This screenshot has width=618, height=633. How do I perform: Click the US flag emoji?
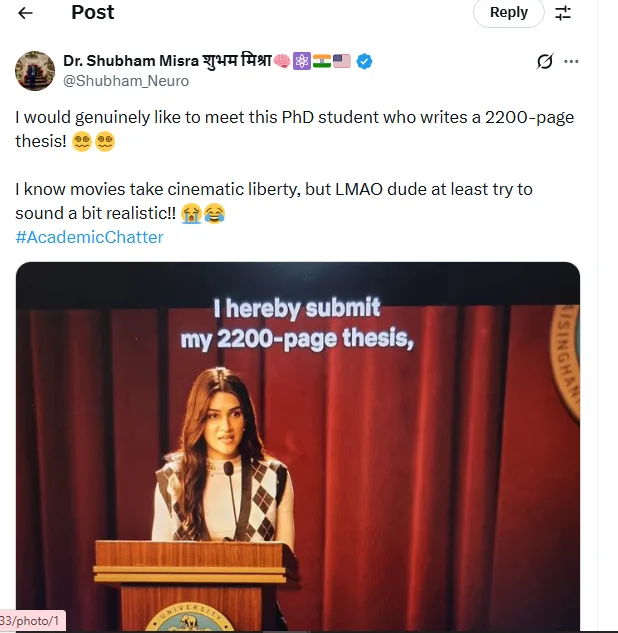tap(342, 61)
